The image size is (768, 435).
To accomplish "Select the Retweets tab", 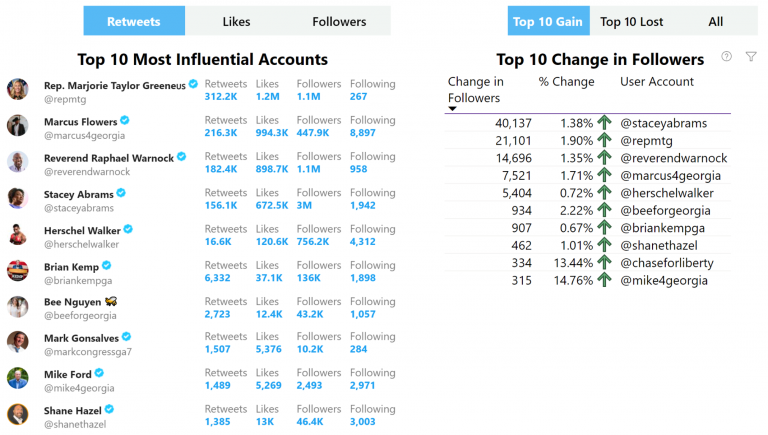I will click(134, 21).
